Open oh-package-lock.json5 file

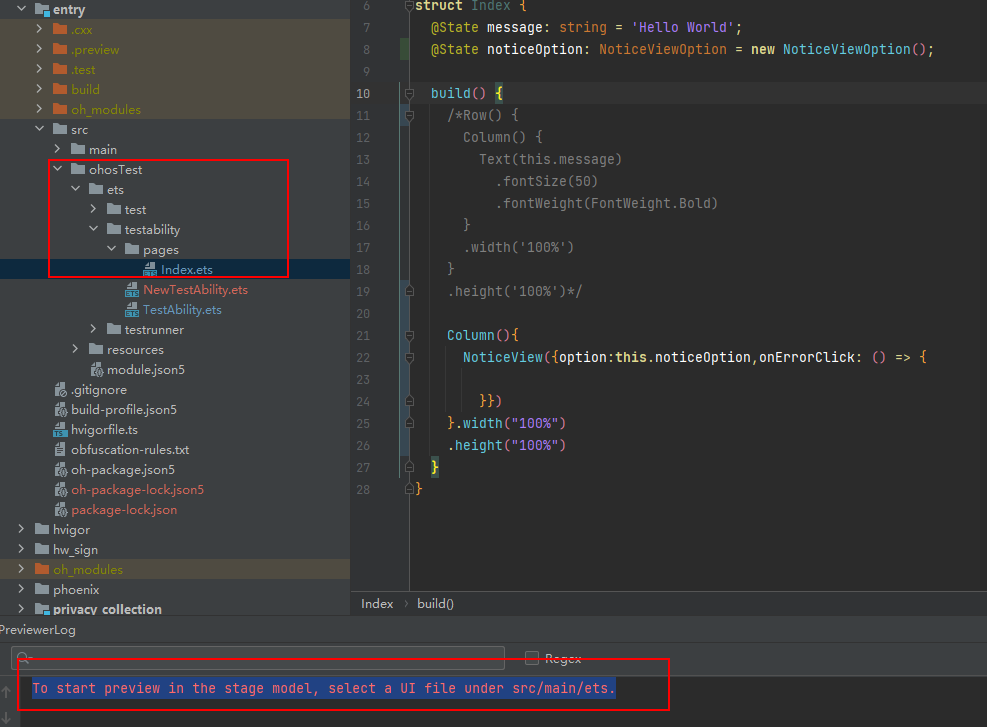(137, 490)
